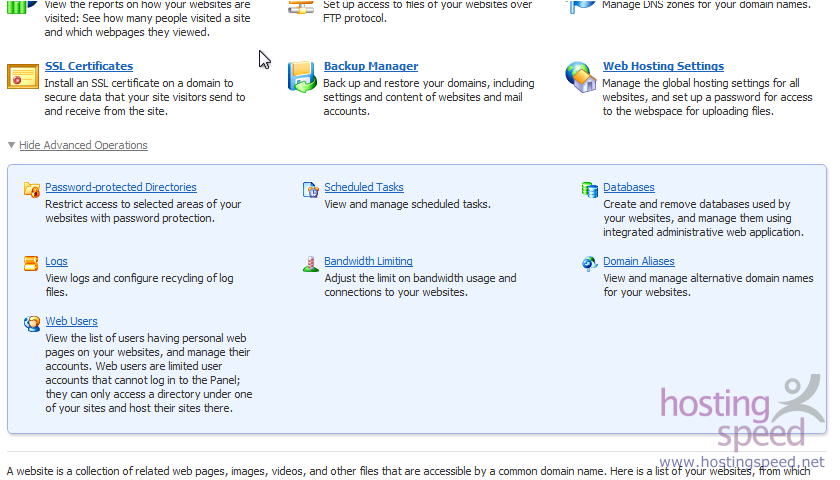The image size is (840, 480).
Task: Click text 'Set up access to files of your websites'
Action: [x=428, y=11]
